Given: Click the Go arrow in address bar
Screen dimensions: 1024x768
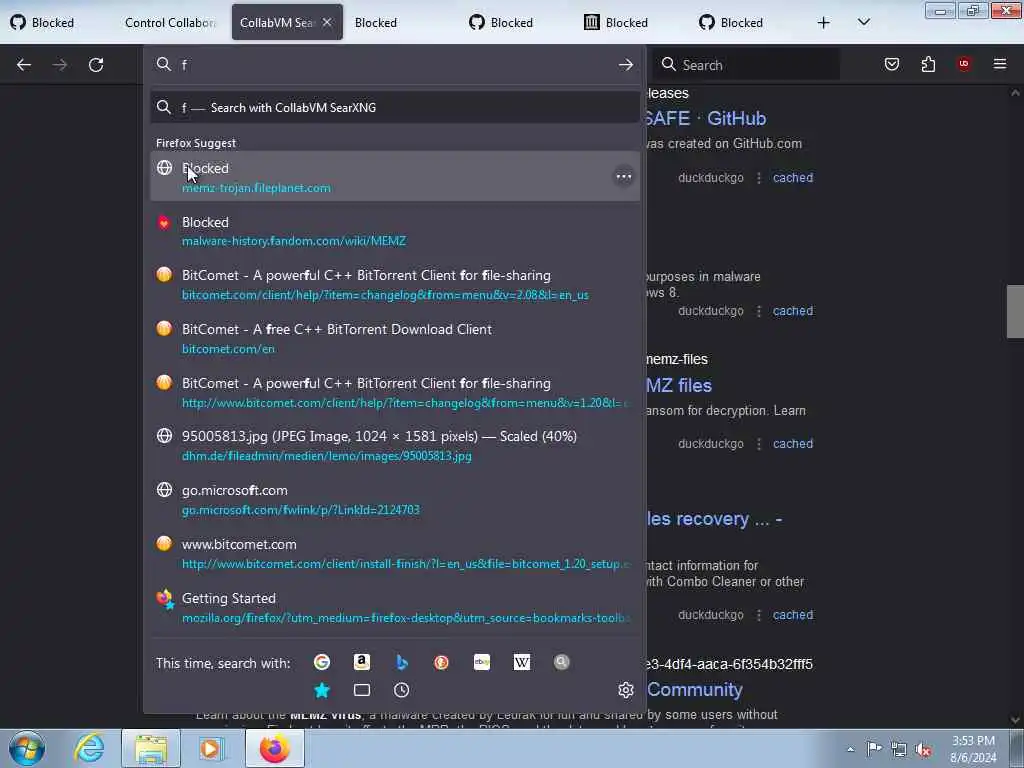Looking at the screenshot, I should tap(626, 64).
